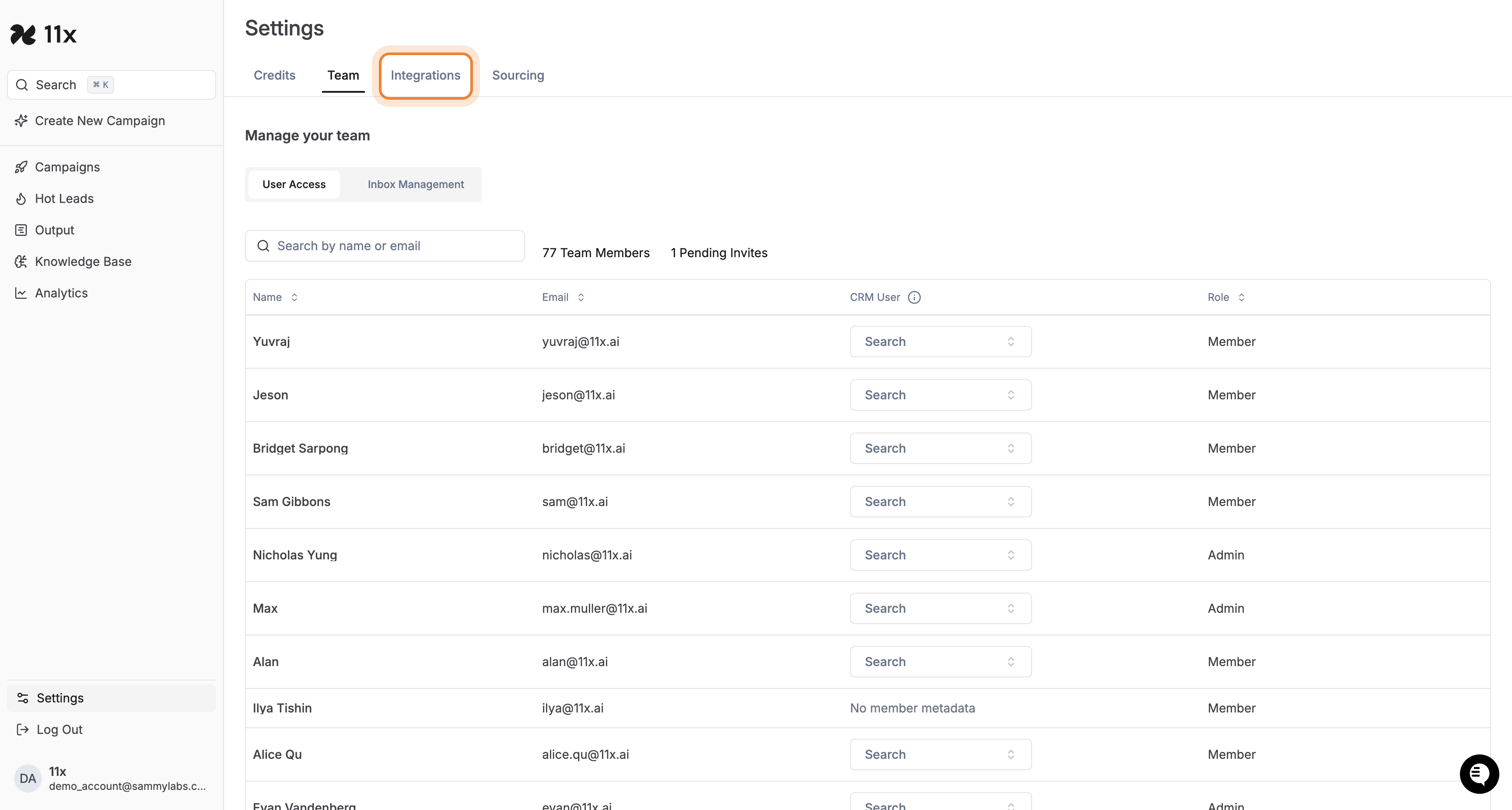Click the CRM User column header
The image size is (1512, 810).
(875, 297)
